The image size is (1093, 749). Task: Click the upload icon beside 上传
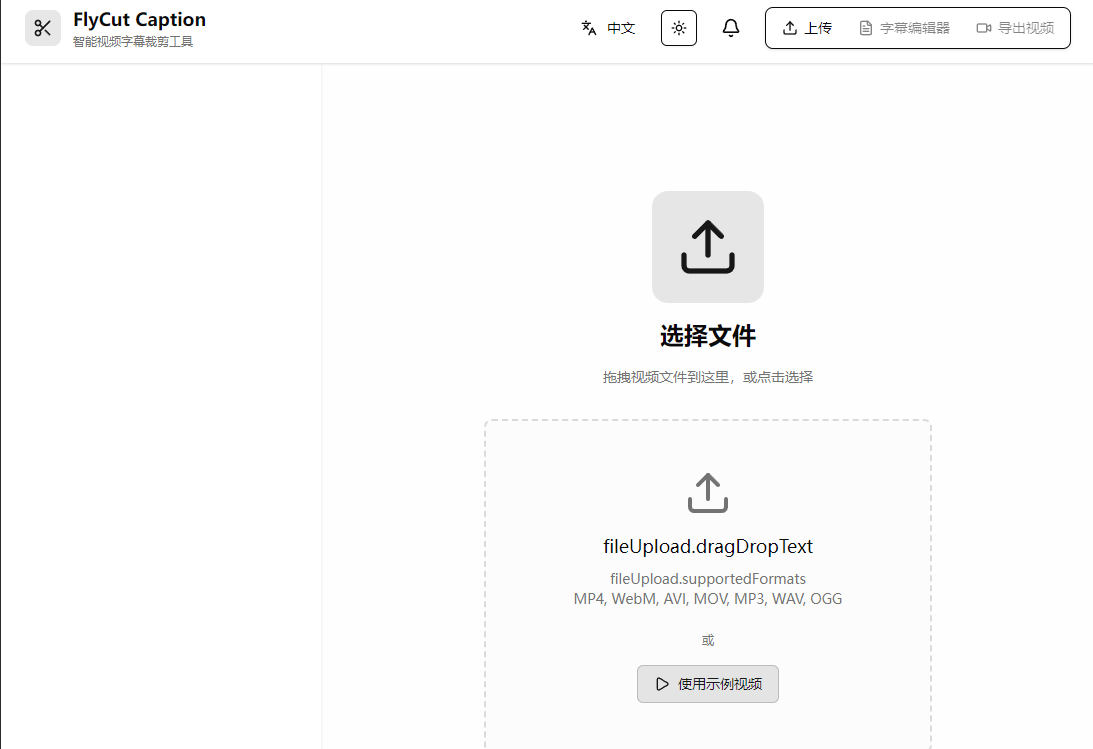tap(790, 28)
